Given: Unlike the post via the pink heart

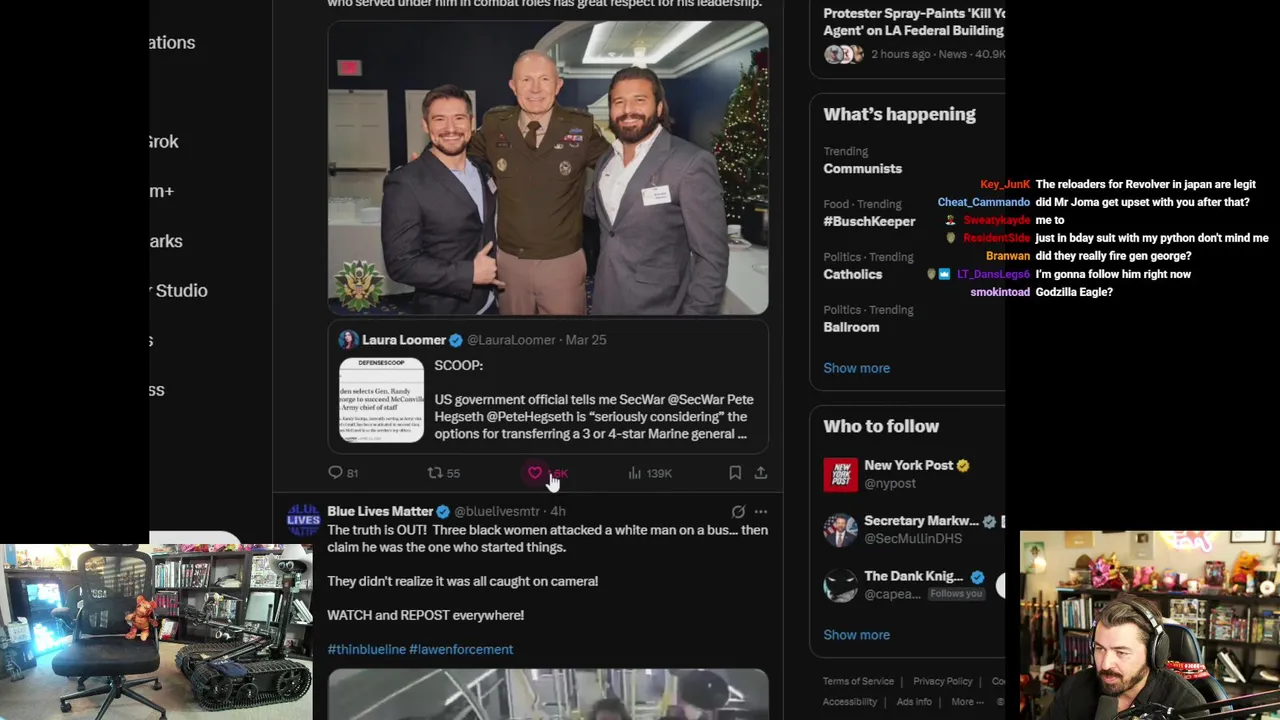Looking at the screenshot, I should 536,473.
